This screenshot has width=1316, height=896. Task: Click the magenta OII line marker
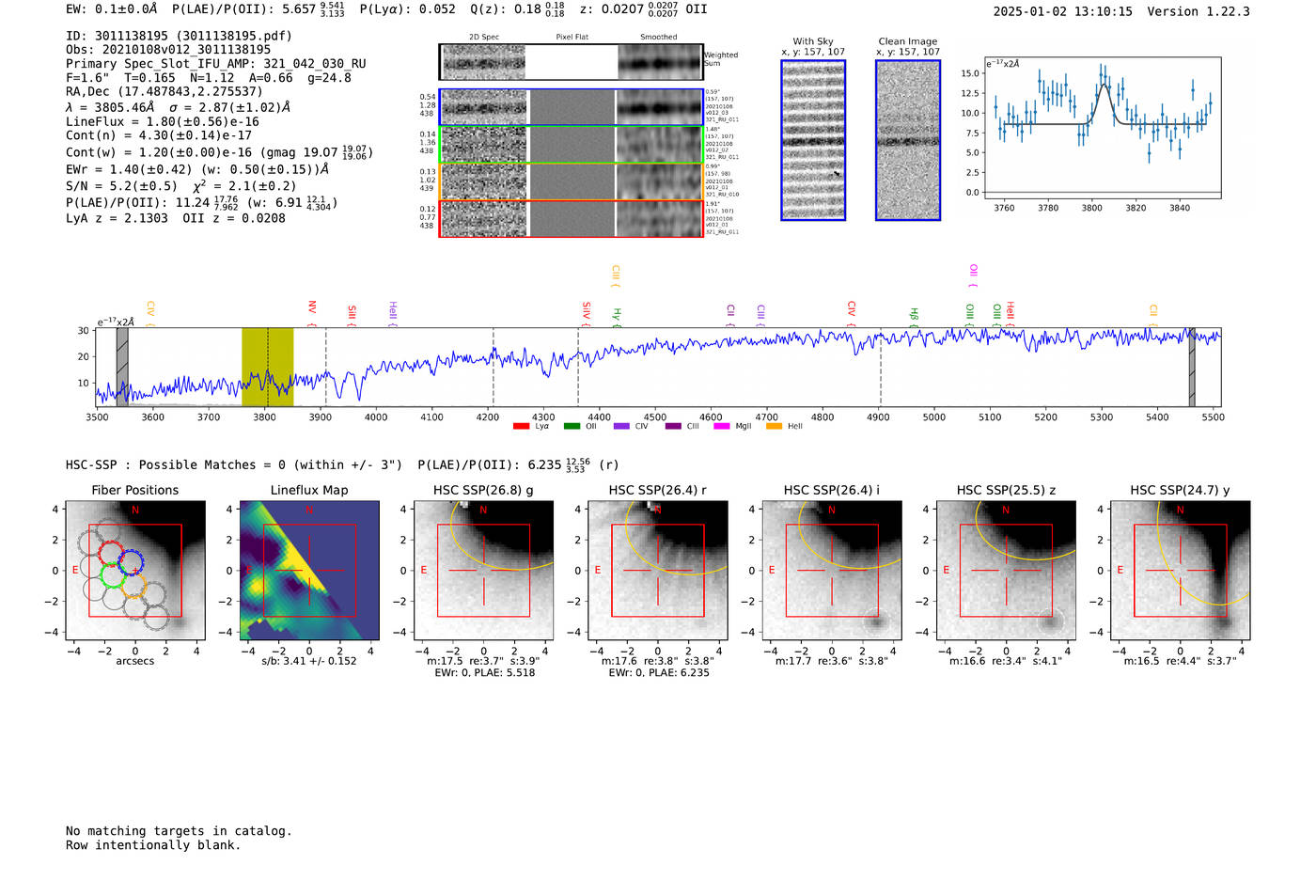coord(973,275)
